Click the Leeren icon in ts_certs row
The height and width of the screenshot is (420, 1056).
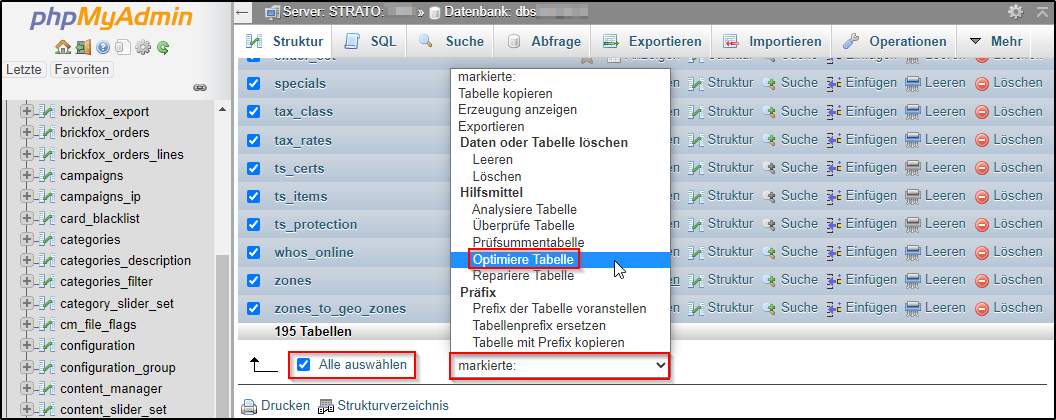[913, 168]
